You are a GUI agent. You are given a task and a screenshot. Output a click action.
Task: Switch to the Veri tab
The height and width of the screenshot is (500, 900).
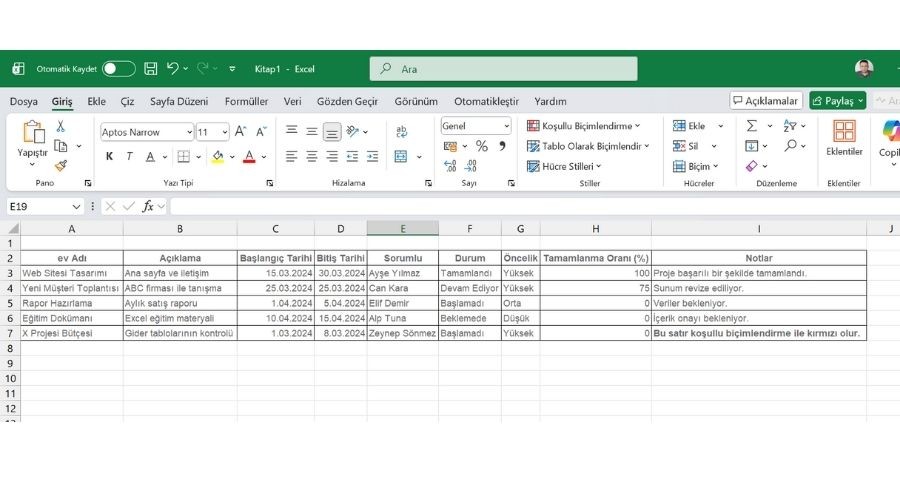(292, 101)
